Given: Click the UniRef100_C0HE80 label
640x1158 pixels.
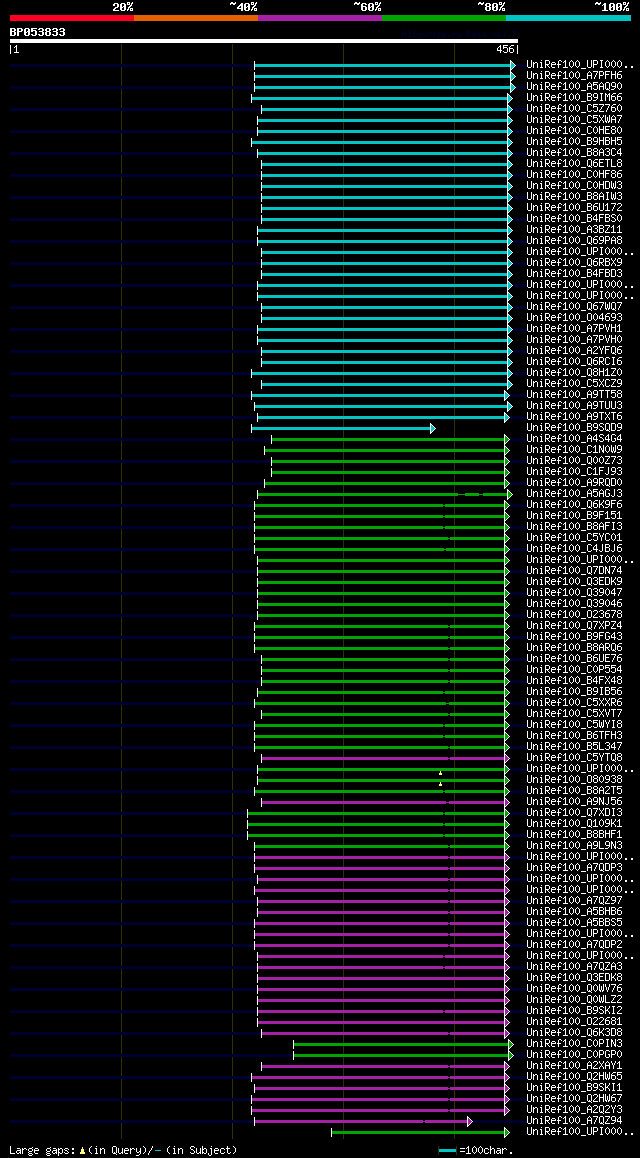Looking at the screenshot, I should coord(574,131).
